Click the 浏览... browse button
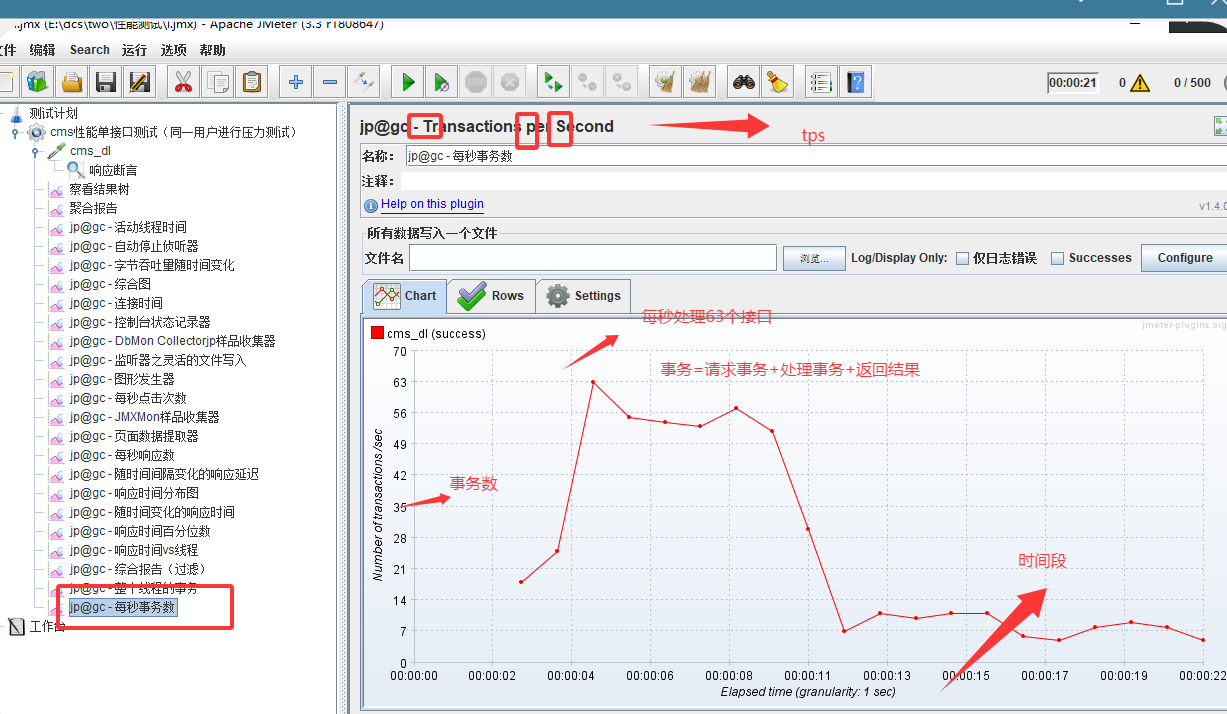 [x=814, y=258]
